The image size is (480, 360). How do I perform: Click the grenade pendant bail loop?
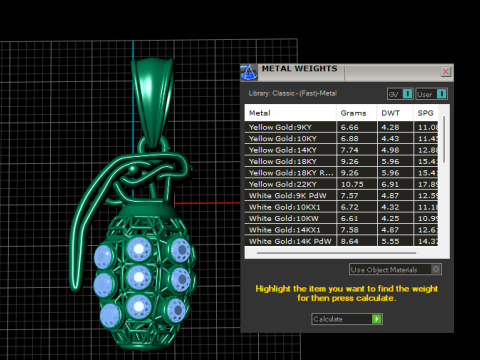(152, 102)
